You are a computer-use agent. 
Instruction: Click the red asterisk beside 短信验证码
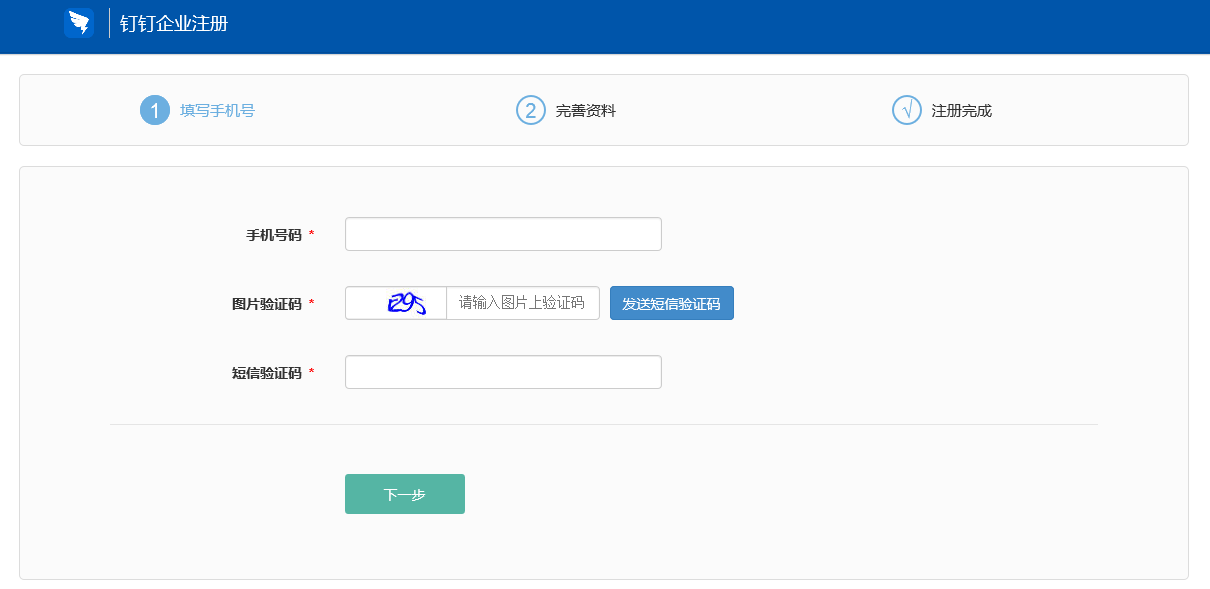click(311, 372)
